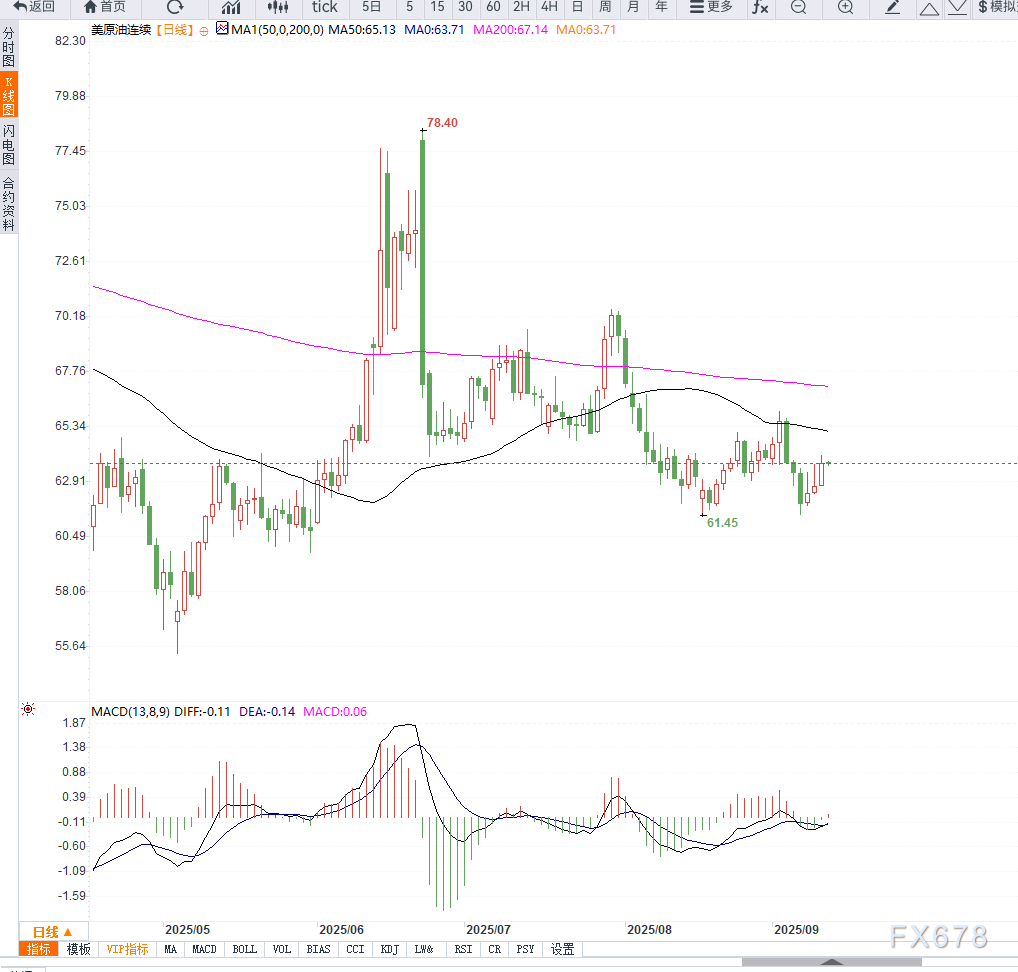Zoom out the chart with minus magnifier
Image resolution: width=1018 pixels, height=972 pixels.
point(799,7)
